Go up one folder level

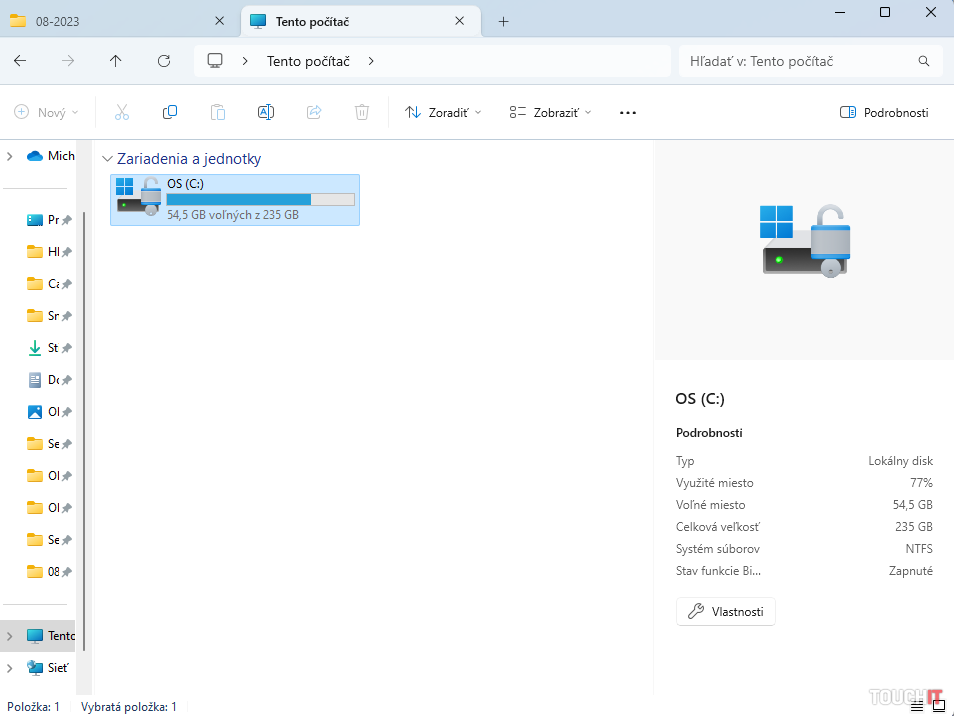click(116, 61)
